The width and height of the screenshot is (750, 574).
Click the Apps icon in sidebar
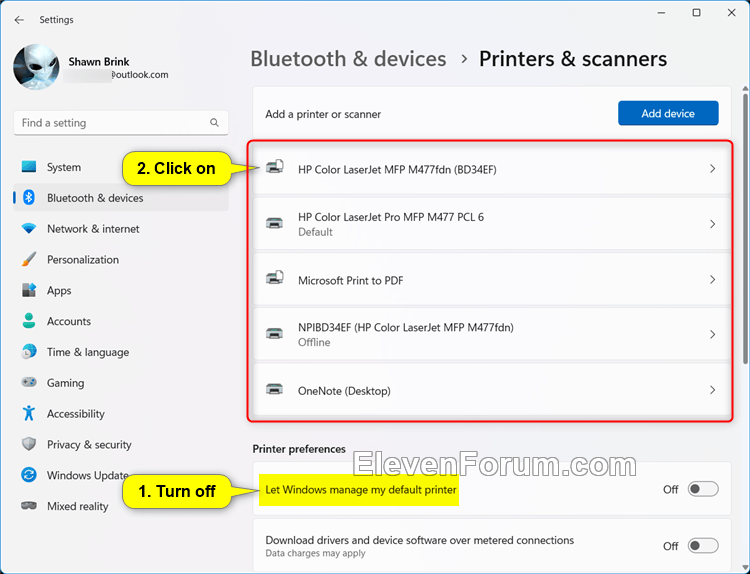click(x=29, y=290)
